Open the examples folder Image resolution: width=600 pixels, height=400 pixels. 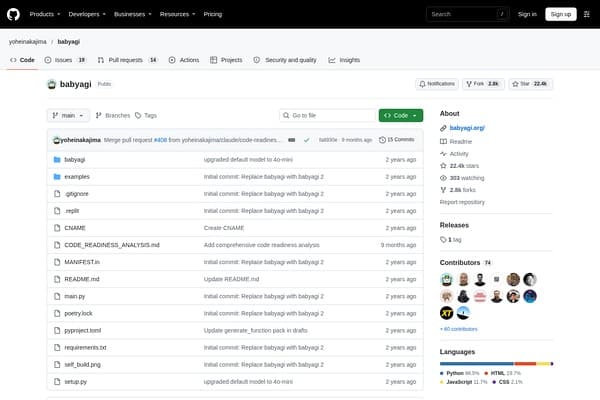click(77, 177)
